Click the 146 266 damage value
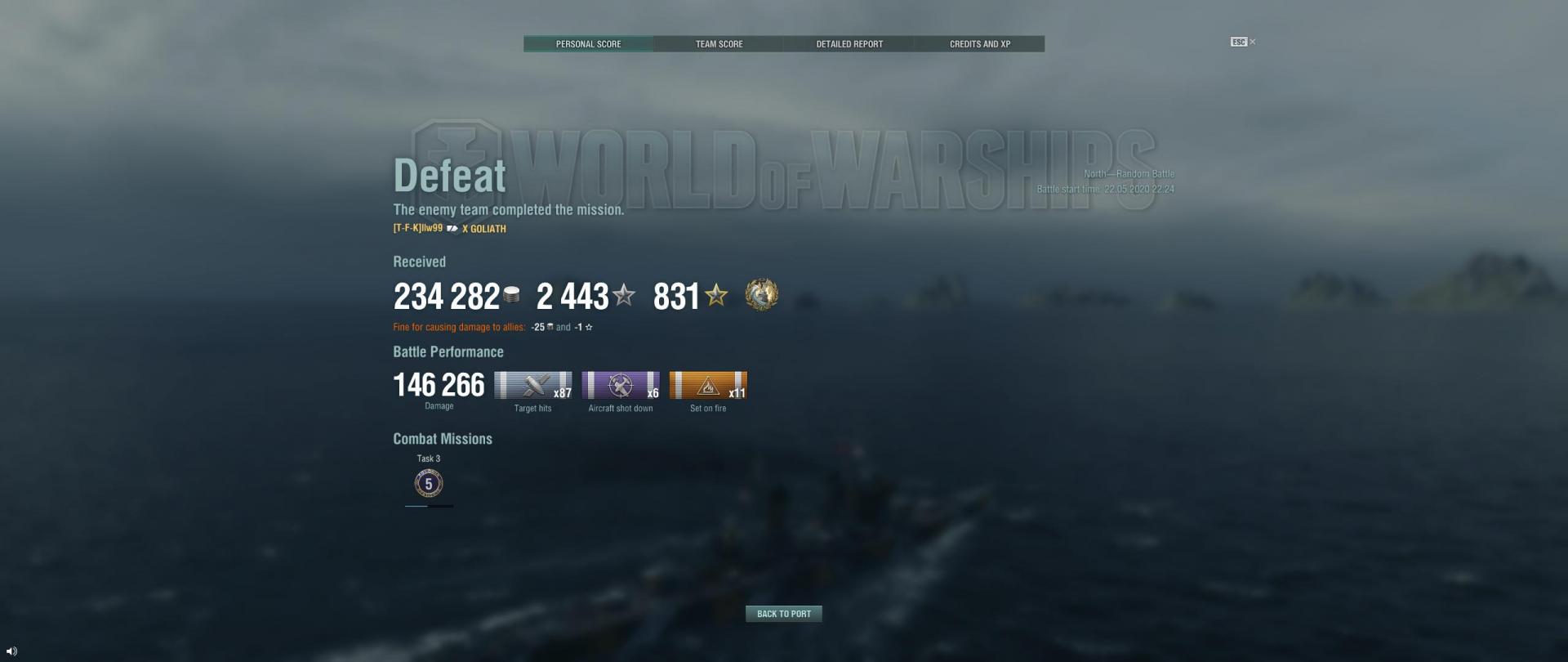Screen dimensions: 1568x662 (x=439, y=385)
